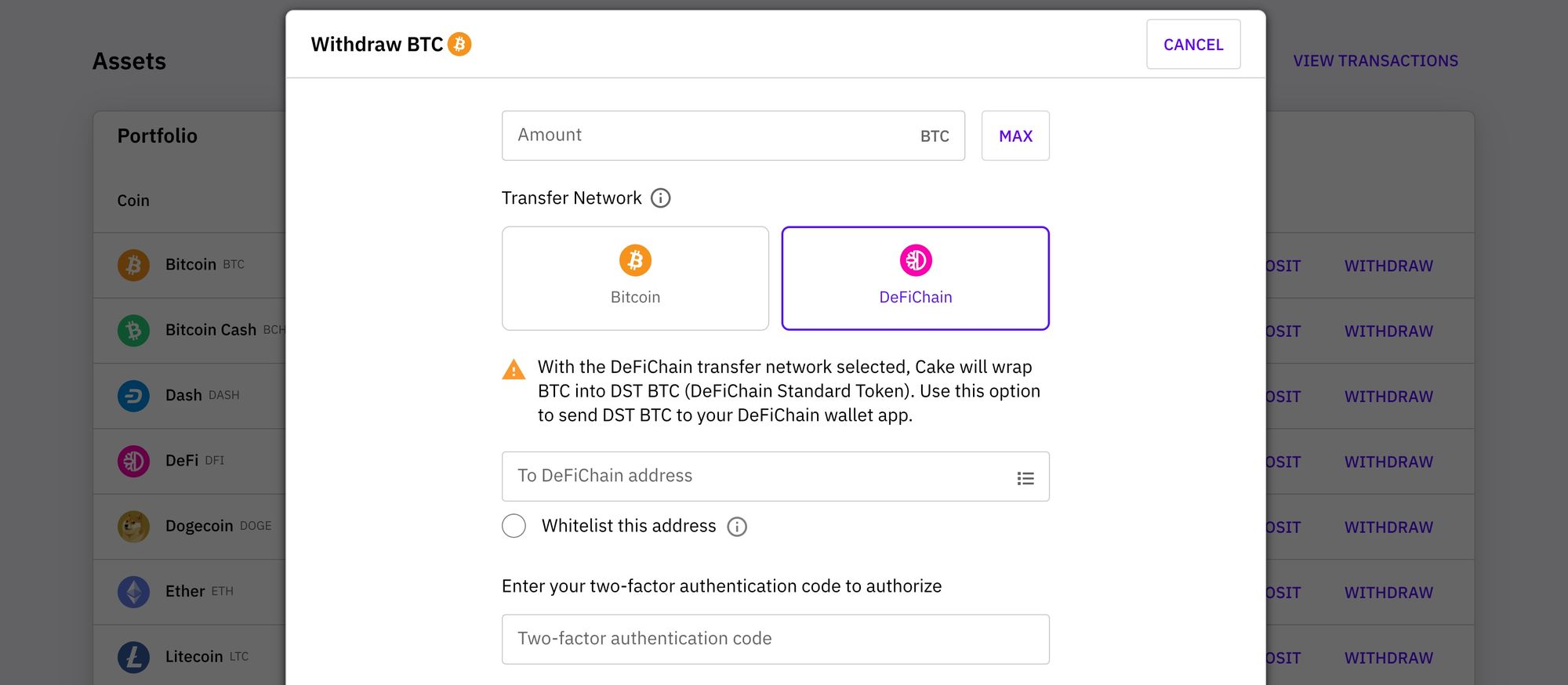The image size is (1568, 685).
Task: Click the Litecoin LTC row name
Action: 207,657
